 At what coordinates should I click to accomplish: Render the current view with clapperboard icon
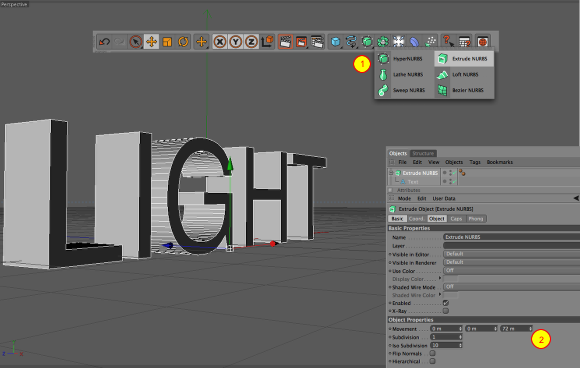[285, 42]
